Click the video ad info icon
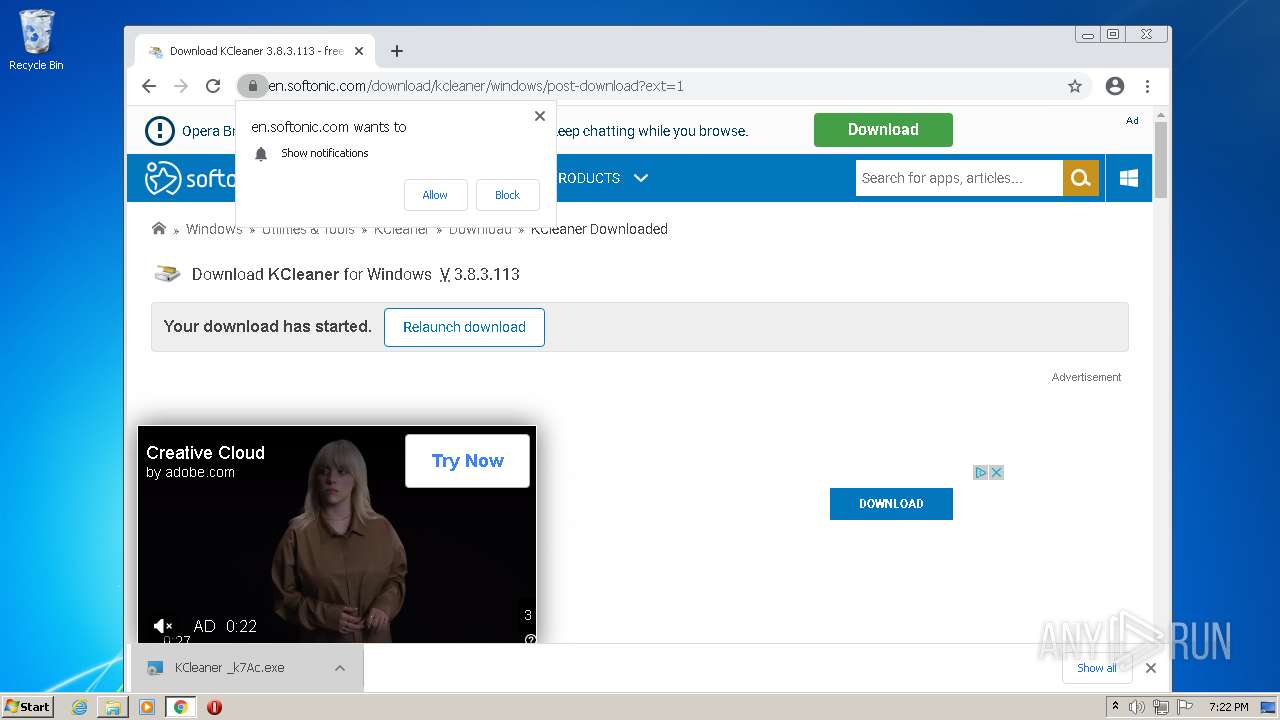The width and height of the screenshot is (1280, 720). click(x=530, y=639)
